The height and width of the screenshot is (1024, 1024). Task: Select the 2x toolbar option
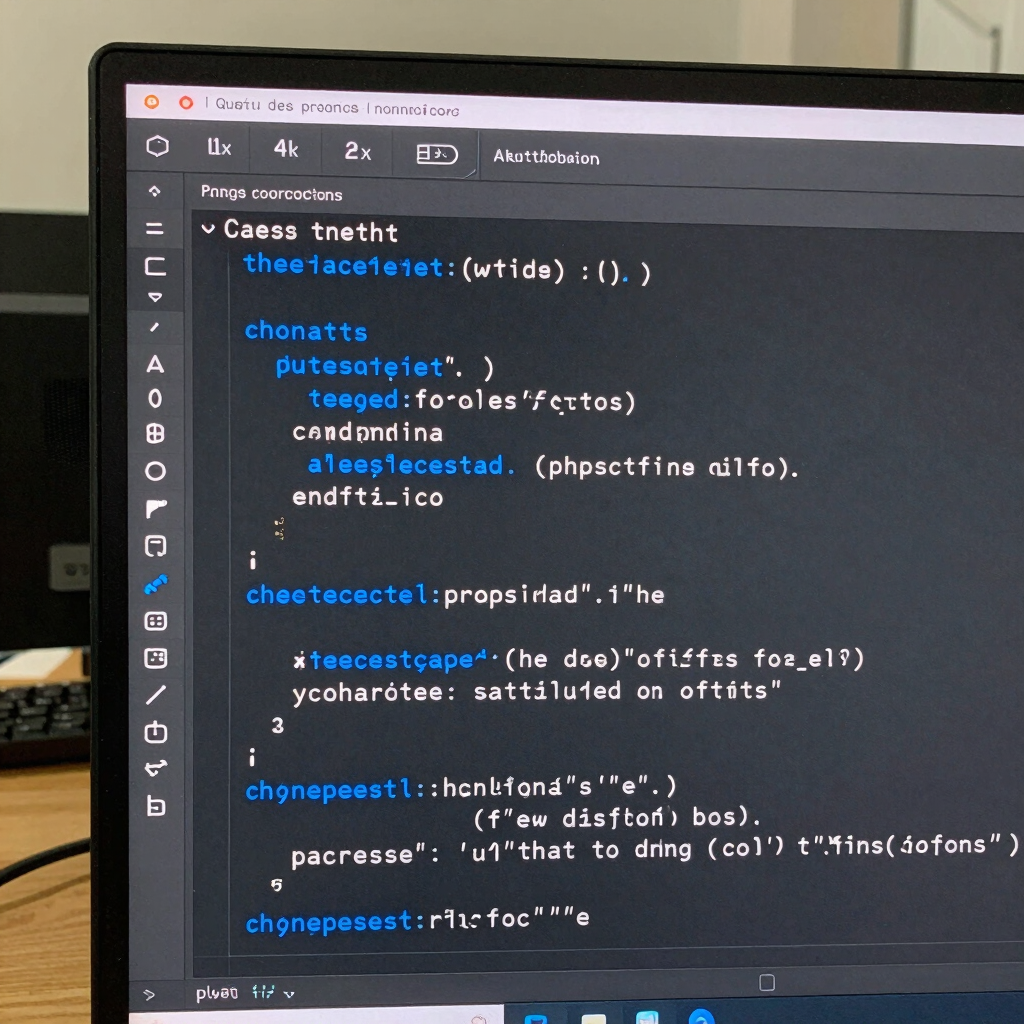coord(358,152)
